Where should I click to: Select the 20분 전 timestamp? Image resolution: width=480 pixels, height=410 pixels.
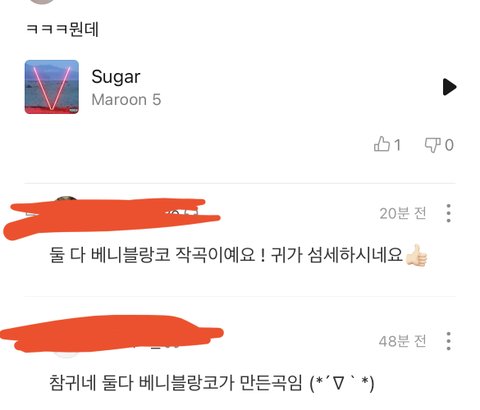[403, 213]
